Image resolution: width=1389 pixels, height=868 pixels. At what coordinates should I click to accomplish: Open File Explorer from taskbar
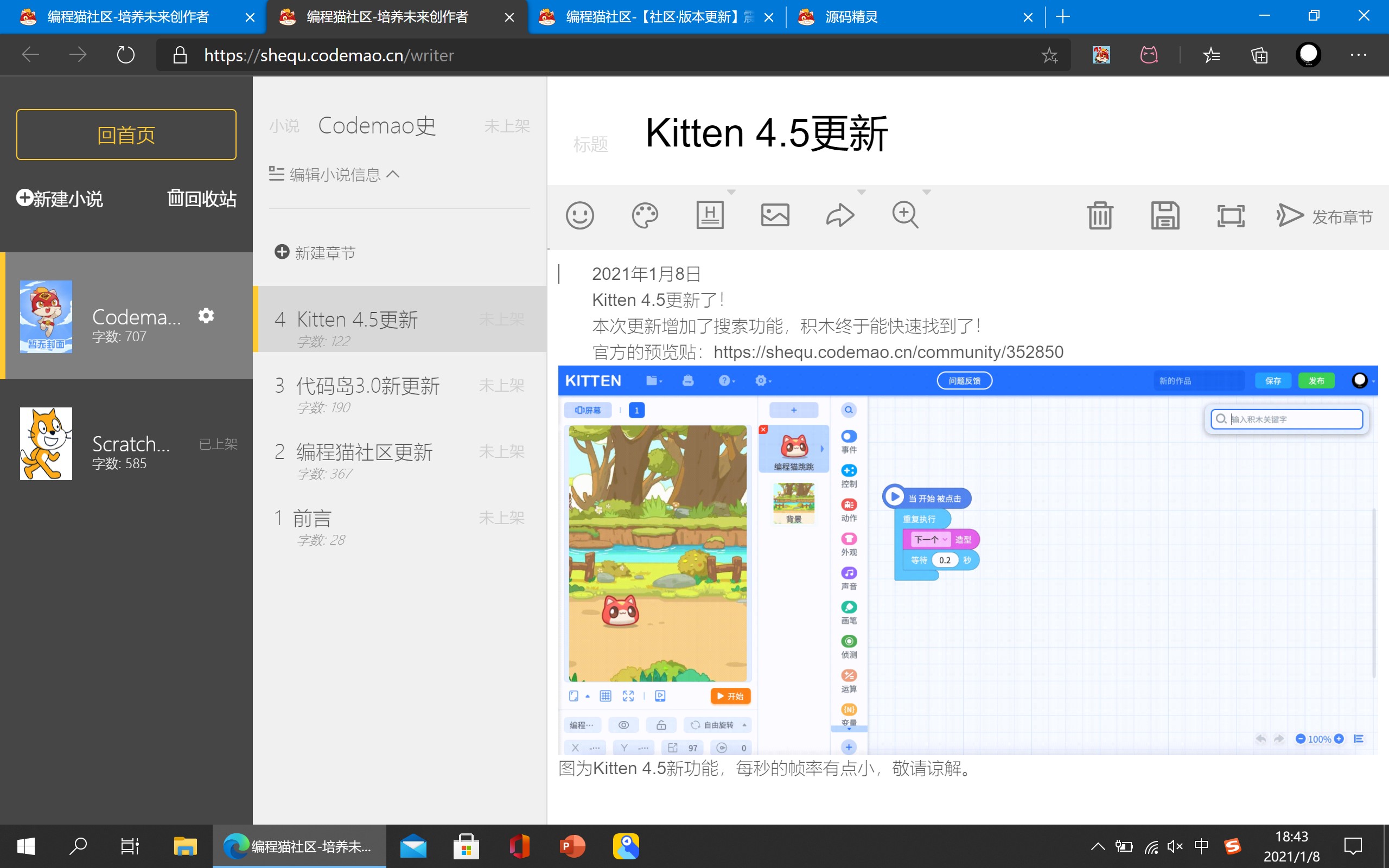185,846
